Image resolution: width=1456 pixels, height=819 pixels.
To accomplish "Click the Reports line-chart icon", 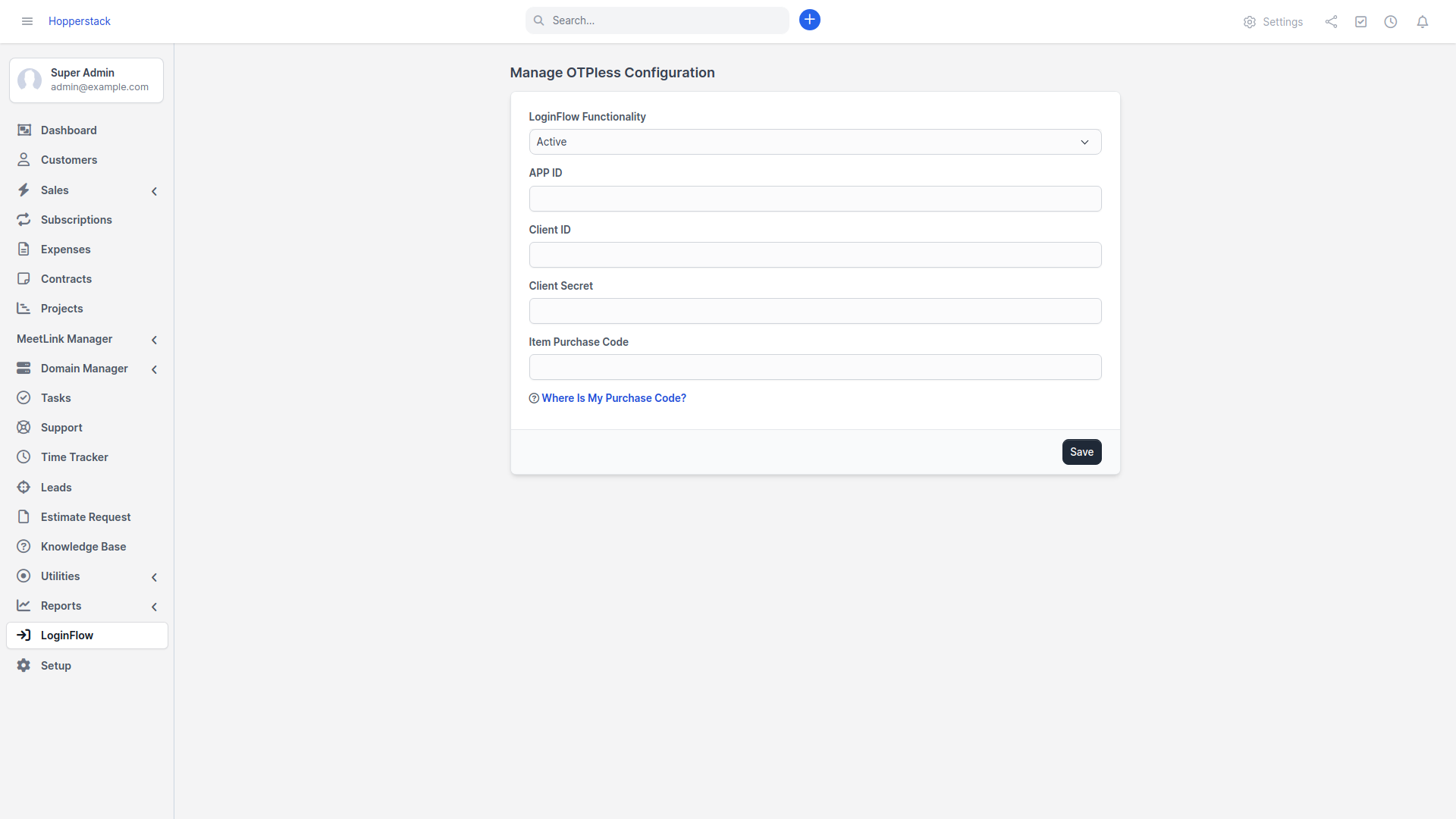I will (x=24, y=606).
